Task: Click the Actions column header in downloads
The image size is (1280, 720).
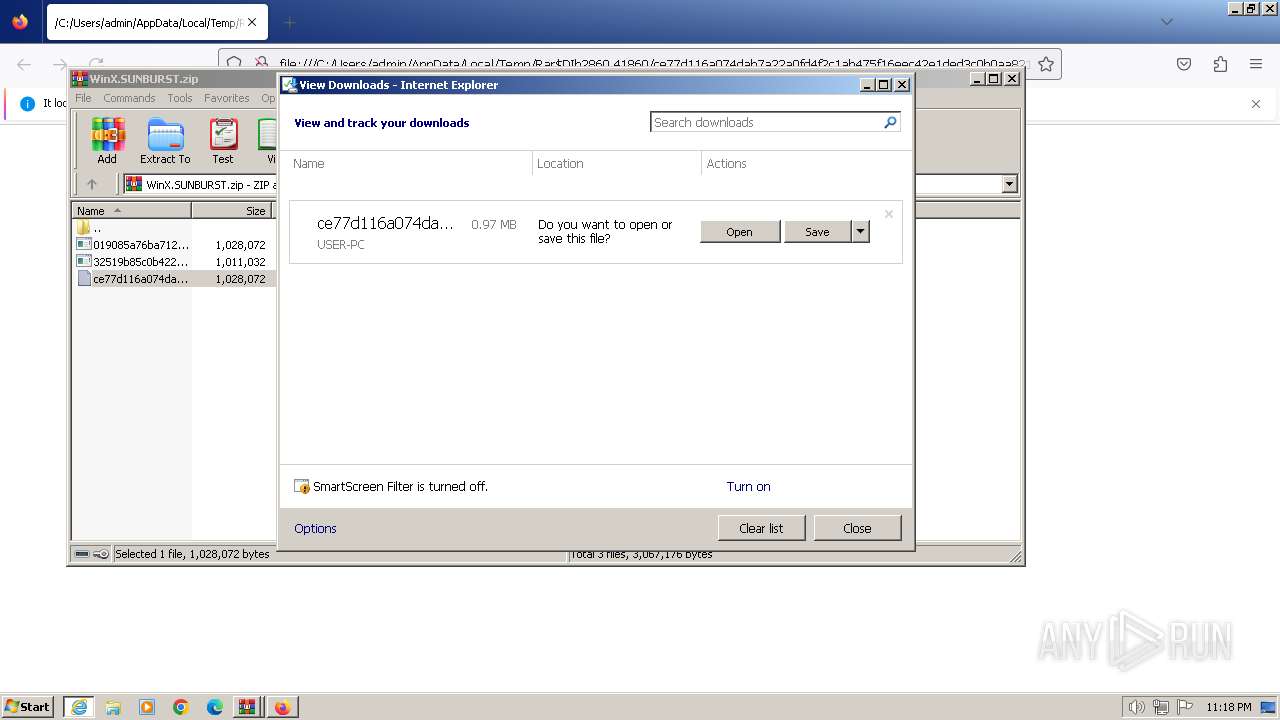Action: [727, 164]
